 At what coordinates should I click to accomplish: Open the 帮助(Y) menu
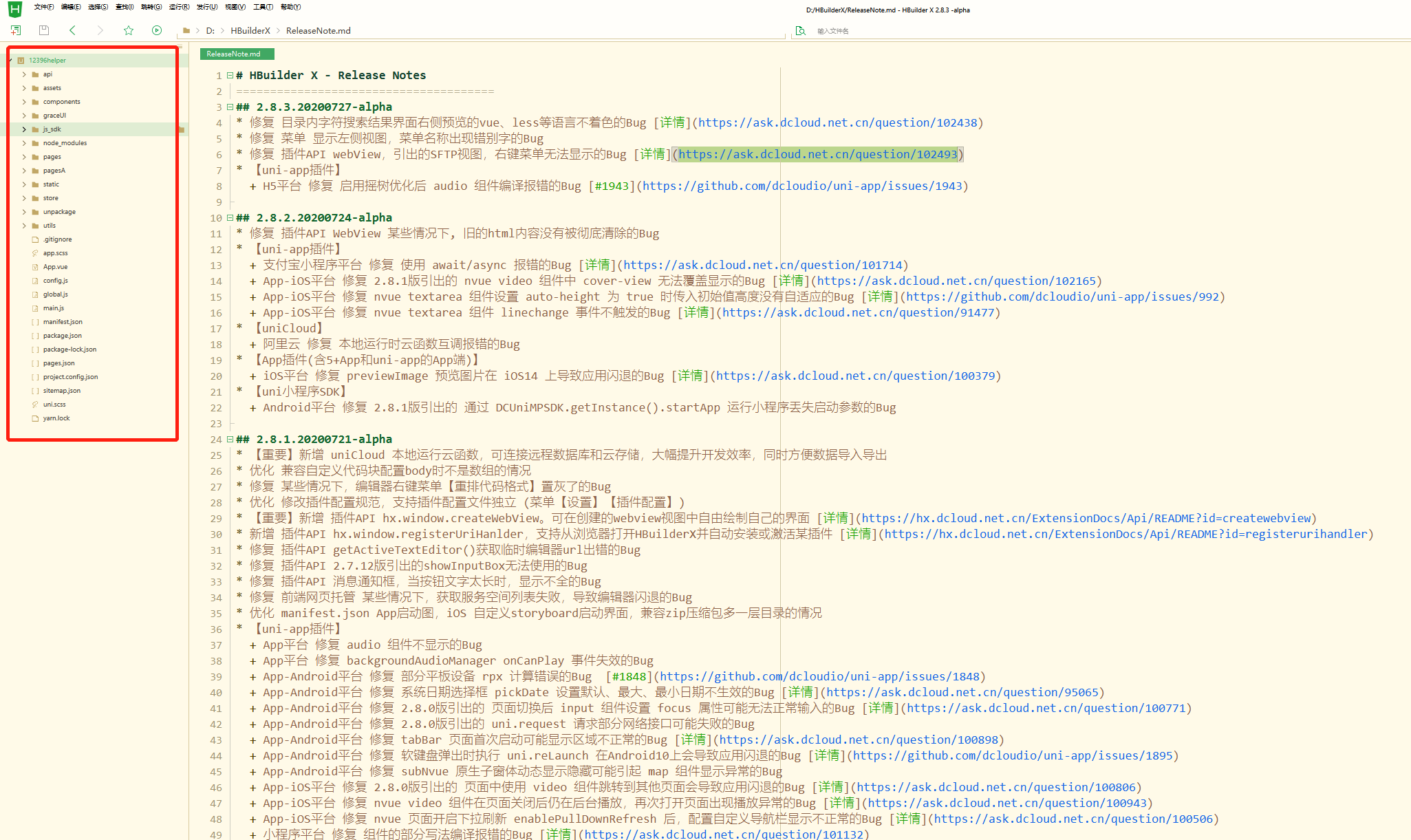(290, 7)
